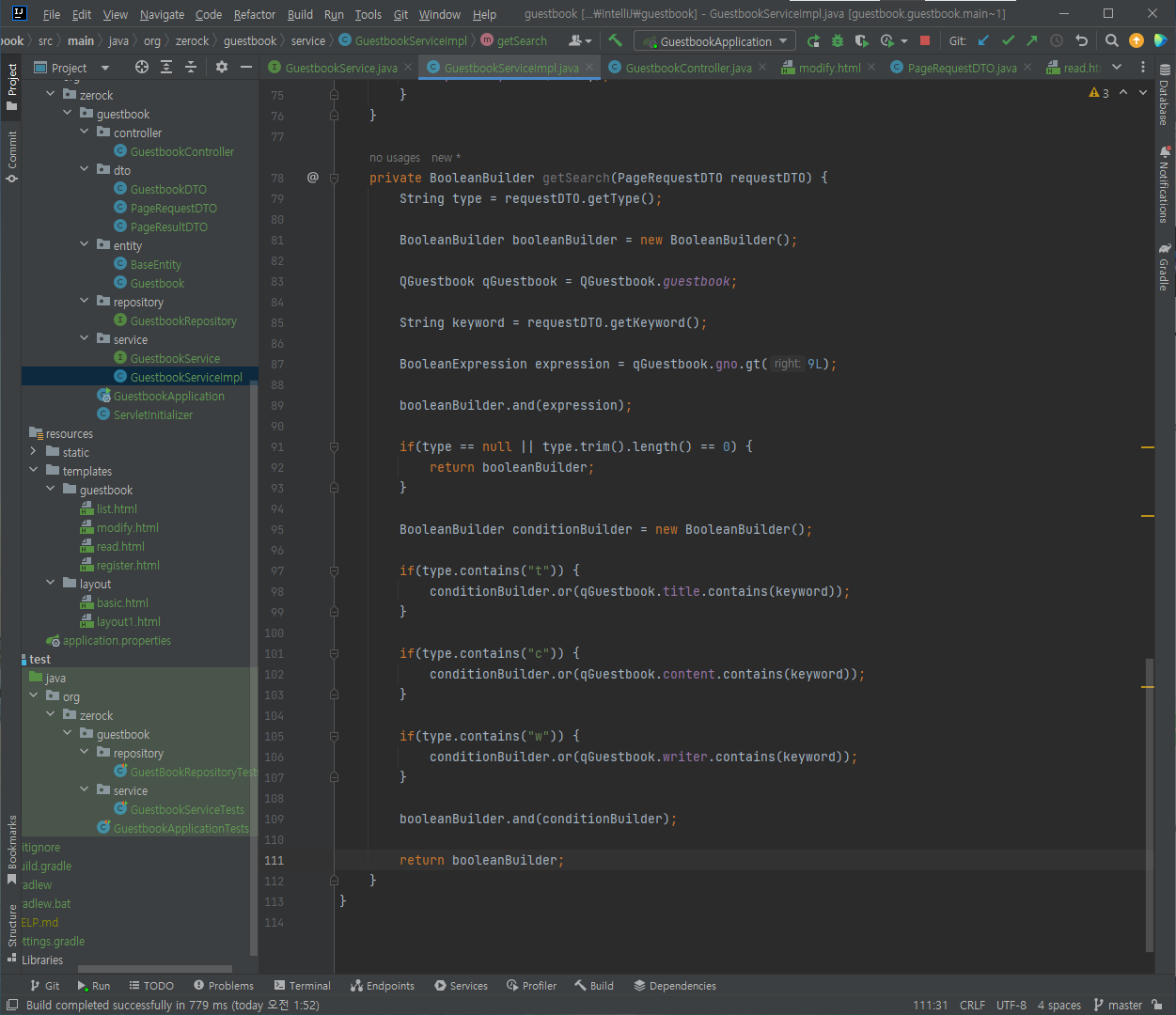The height and width of the screenshot is (1015, 1176).
Task: Click the editor vertical scrollbar thumb
Action: point(1149,804)
